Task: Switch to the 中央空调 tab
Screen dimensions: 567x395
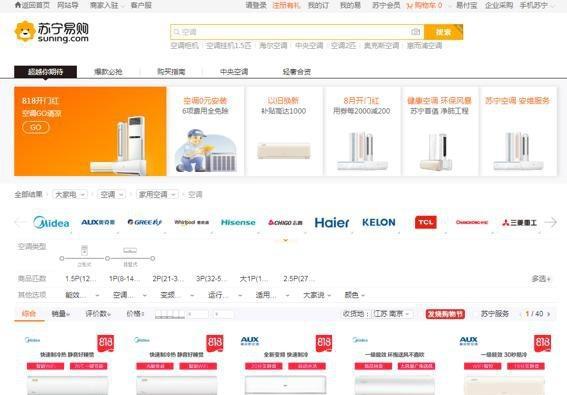Action: pyautogui.click(x=234, y=72)
